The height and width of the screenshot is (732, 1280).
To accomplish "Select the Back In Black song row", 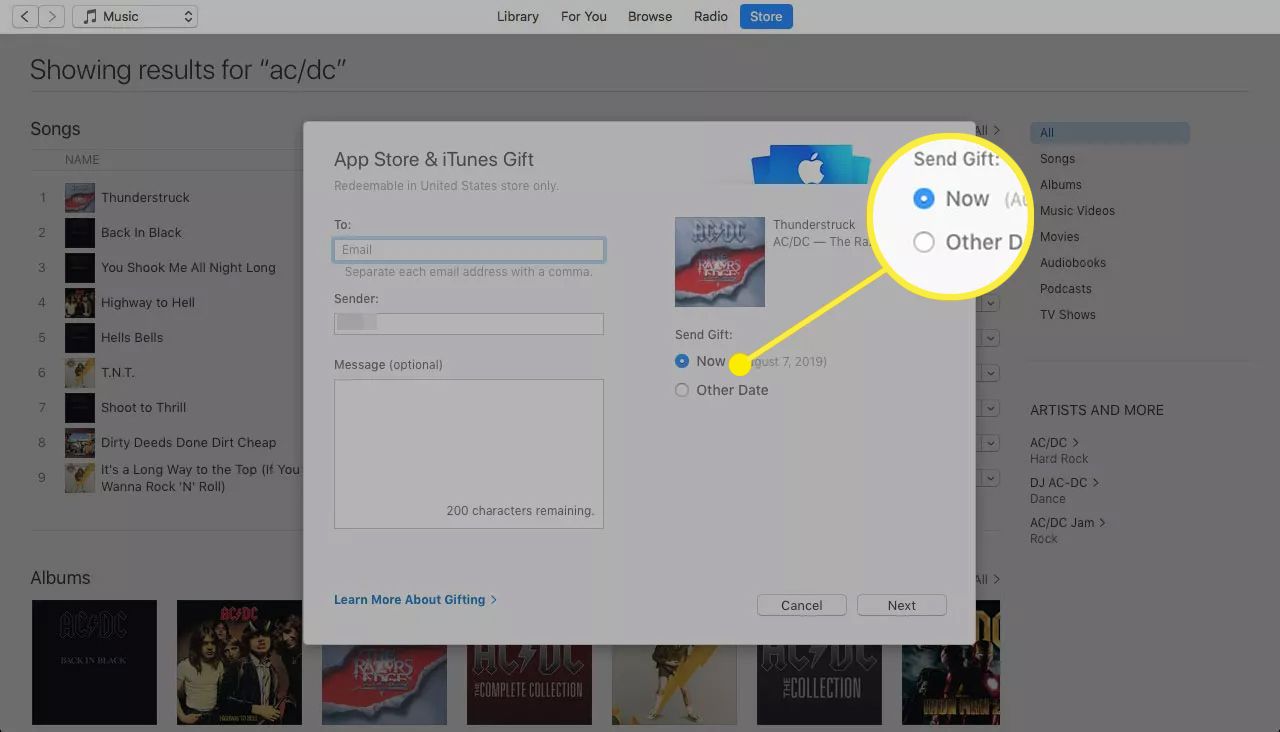I will pos(141,232).
